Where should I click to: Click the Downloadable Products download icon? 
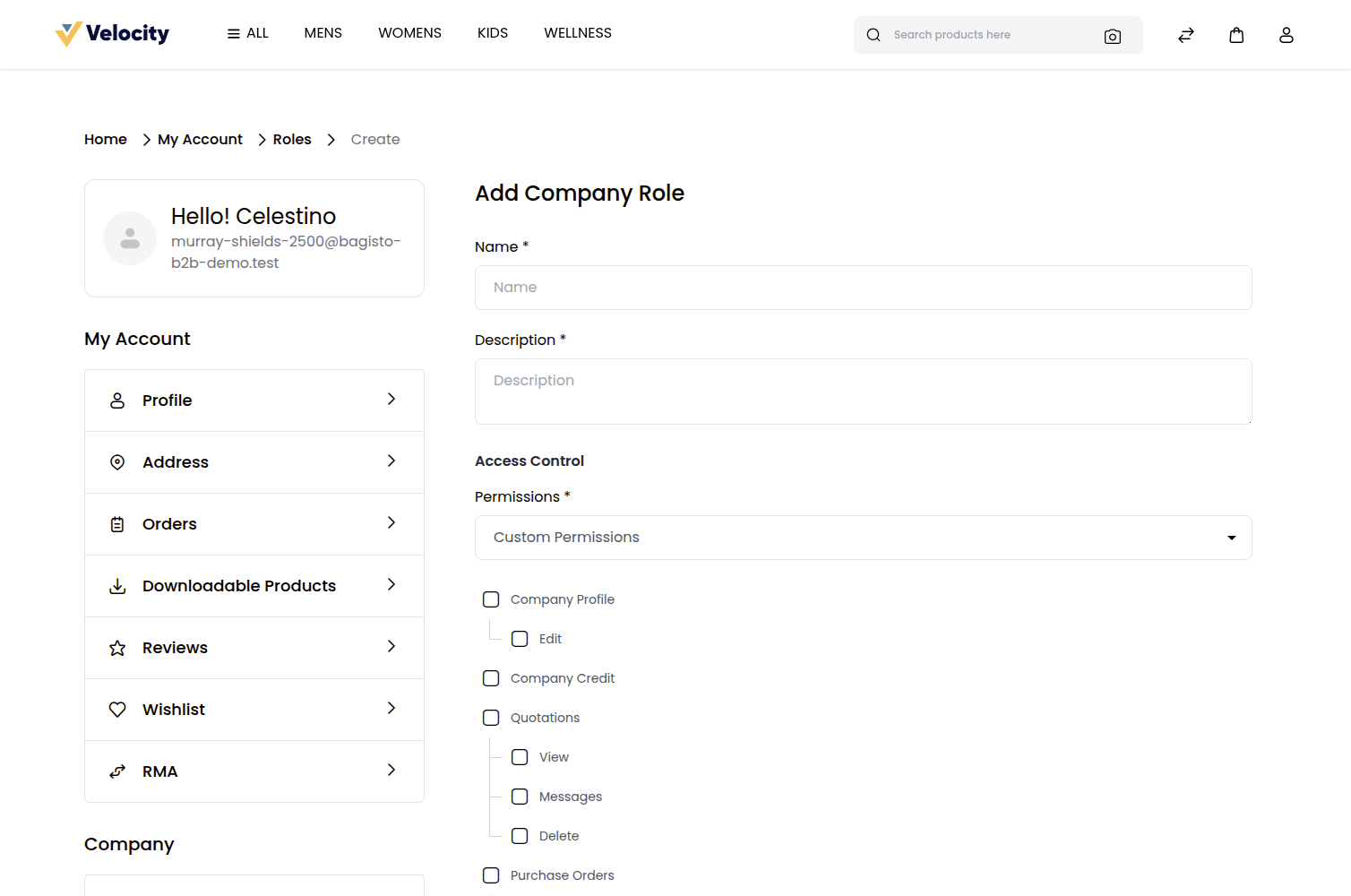tap(117, 586)
